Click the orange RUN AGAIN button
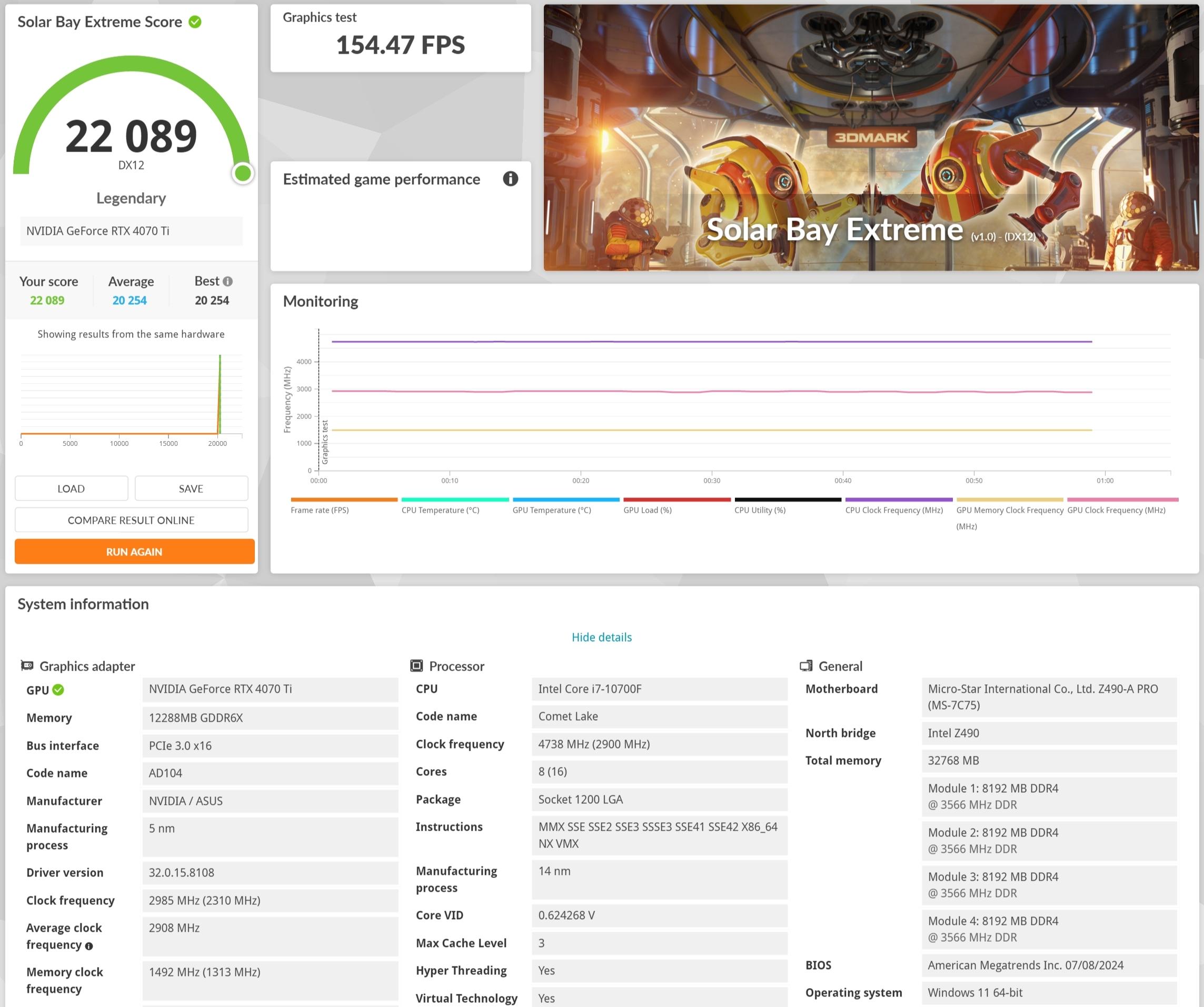Image resolution: width=1204 pixels, height=1007 pixels. click(134, 551)
